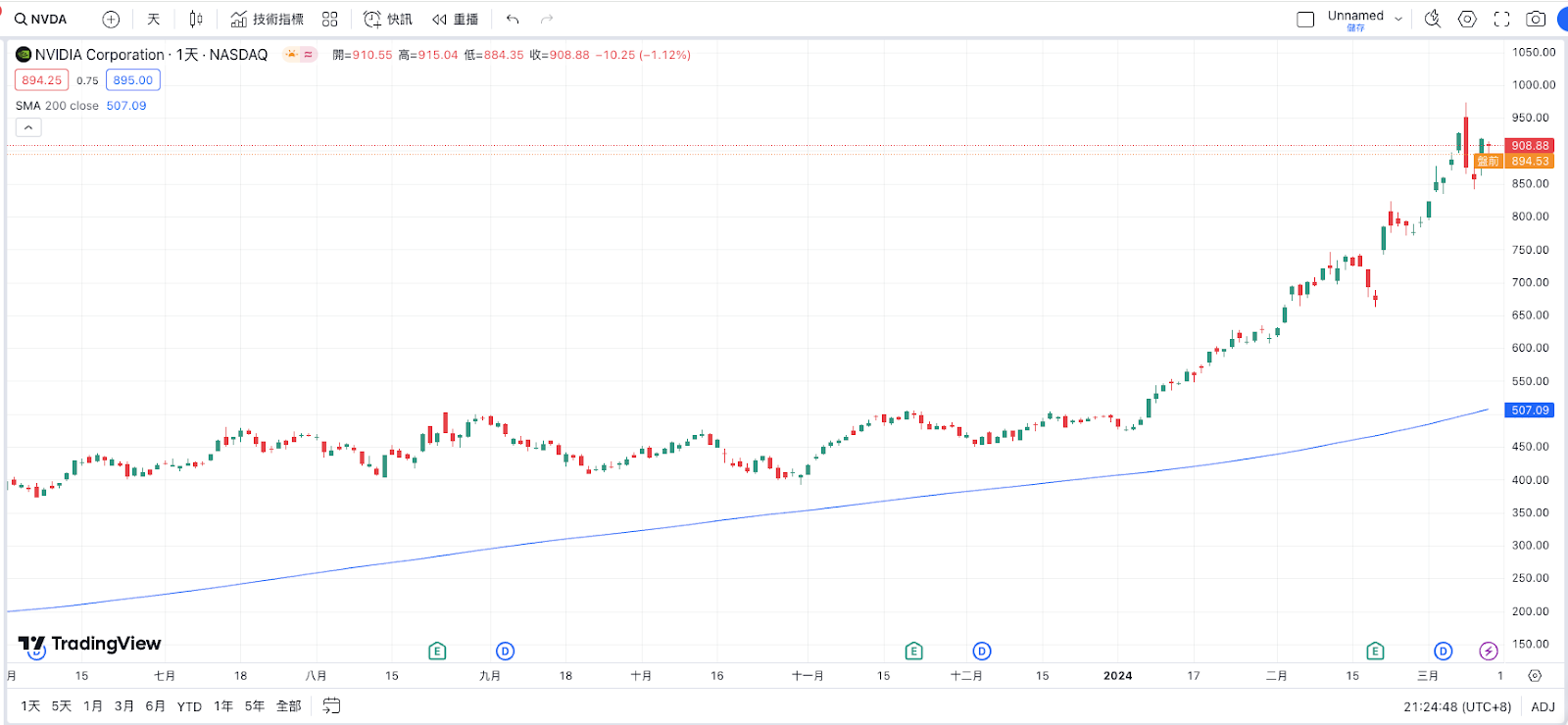Select the SMA 200 close indicator legend
The image size is (1568, 725).
(57, 106)
